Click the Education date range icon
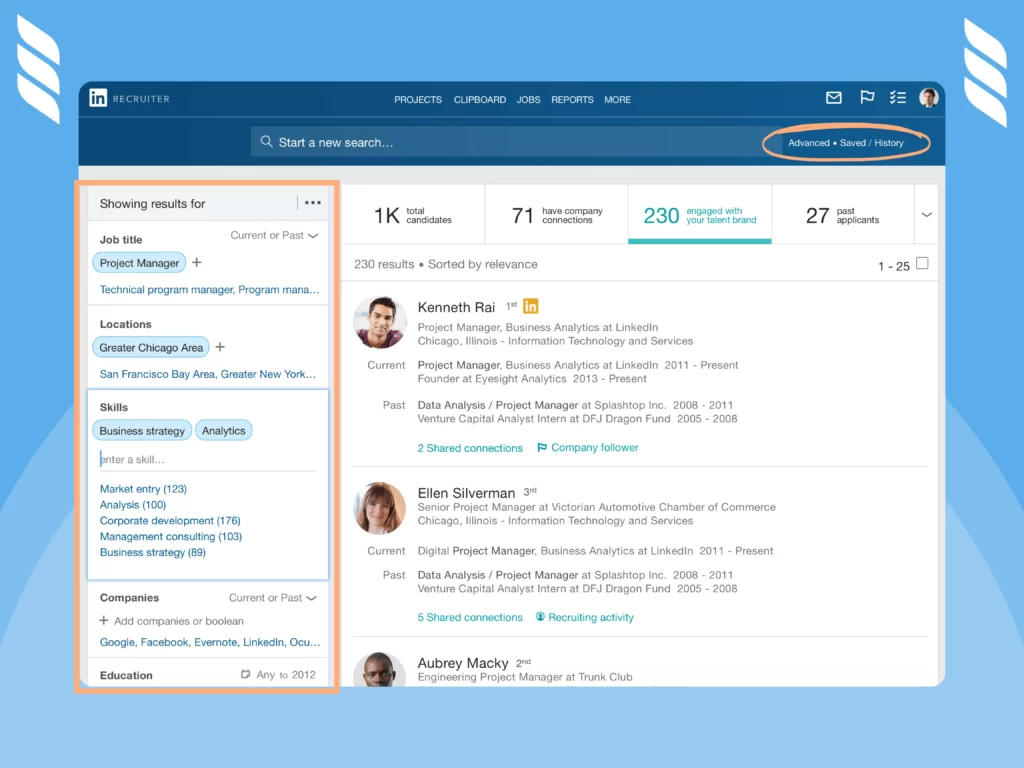 click(x=246, y=674)
